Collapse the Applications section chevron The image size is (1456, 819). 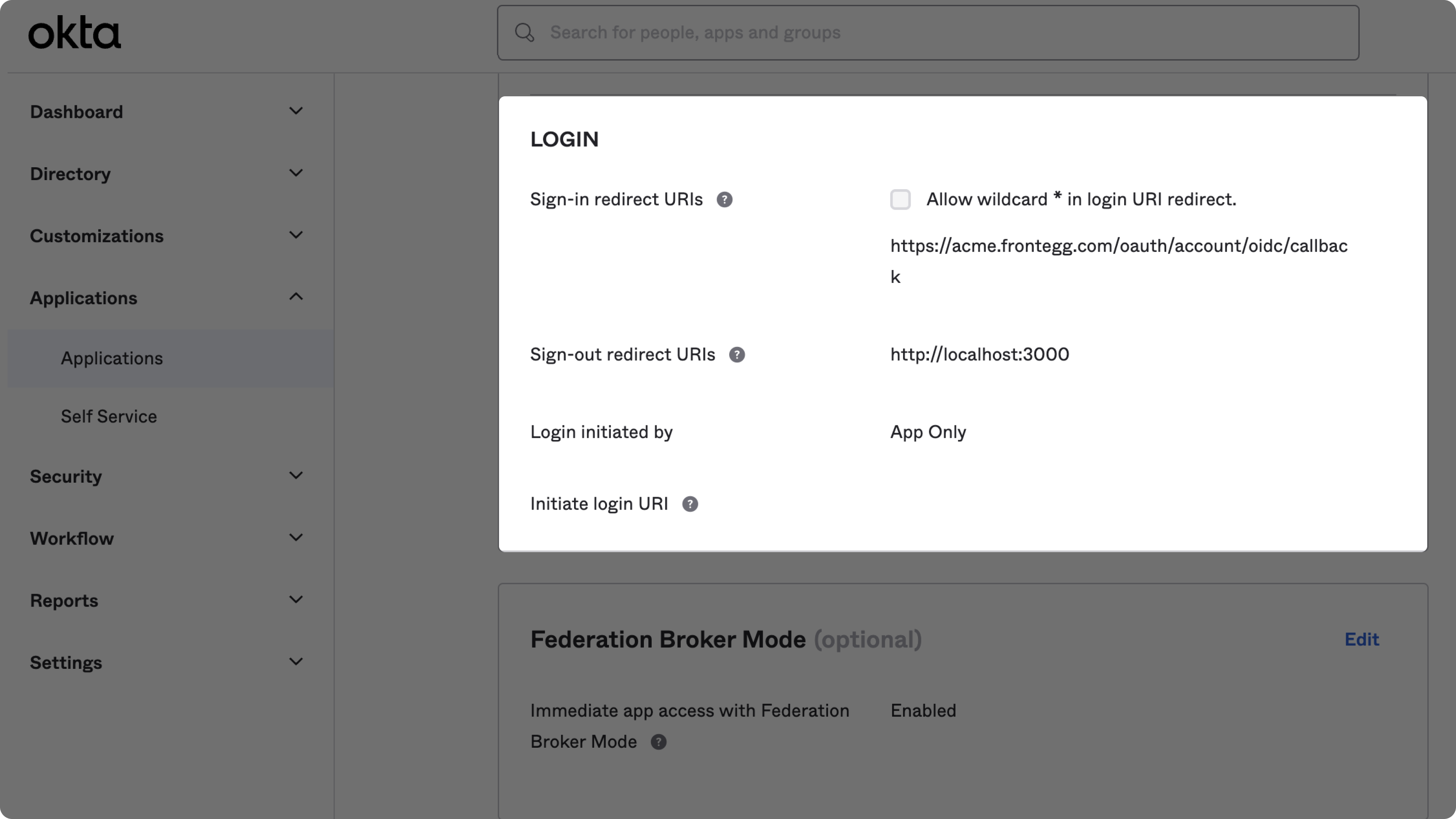pyautogui.click(x=296, y=297)
